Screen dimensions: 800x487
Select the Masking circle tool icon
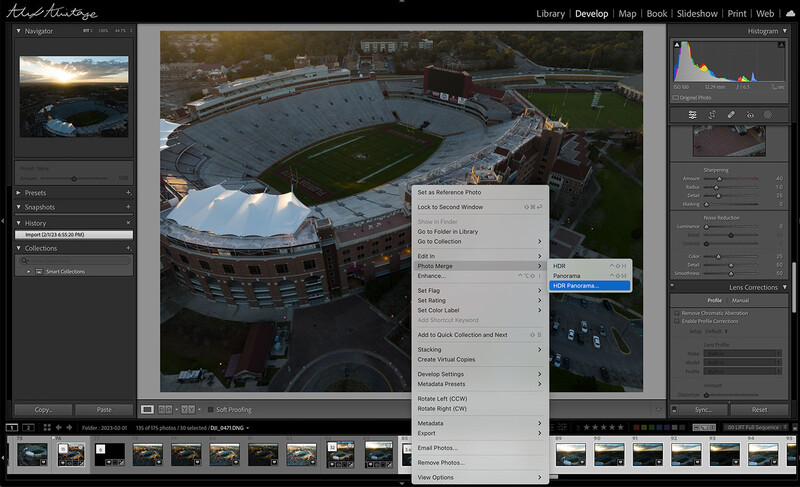[x=767, y=115]
